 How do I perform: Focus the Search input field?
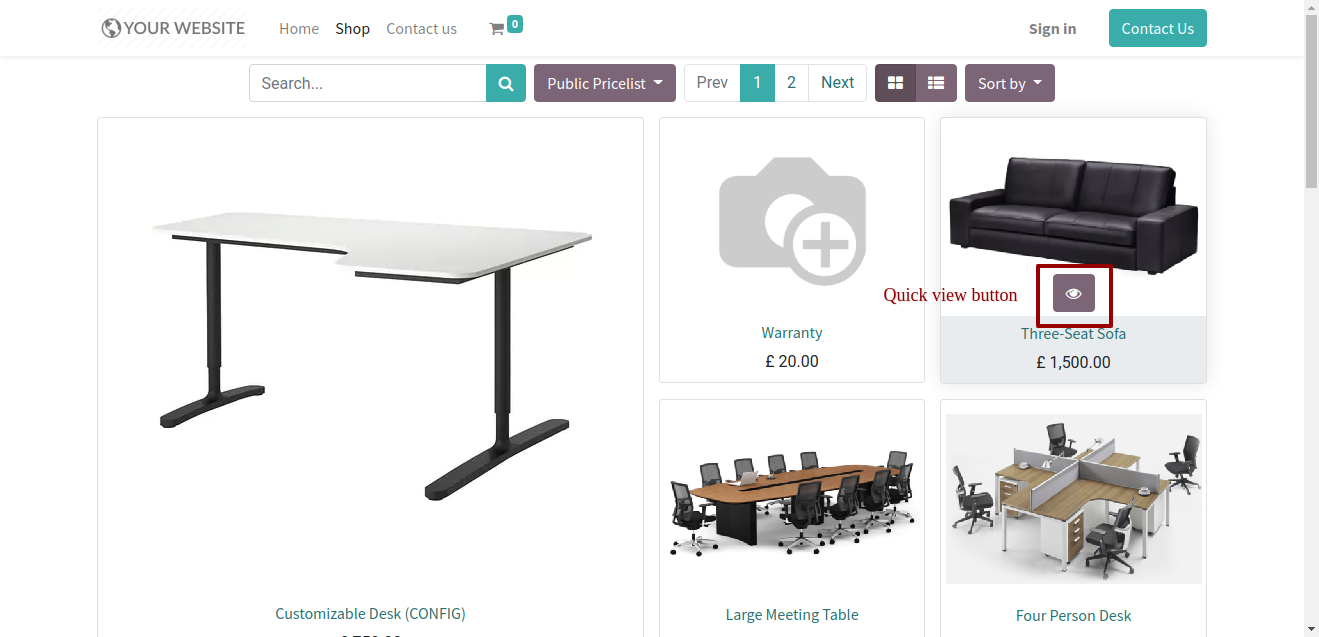pyautogui.click(x=368, y=83)
